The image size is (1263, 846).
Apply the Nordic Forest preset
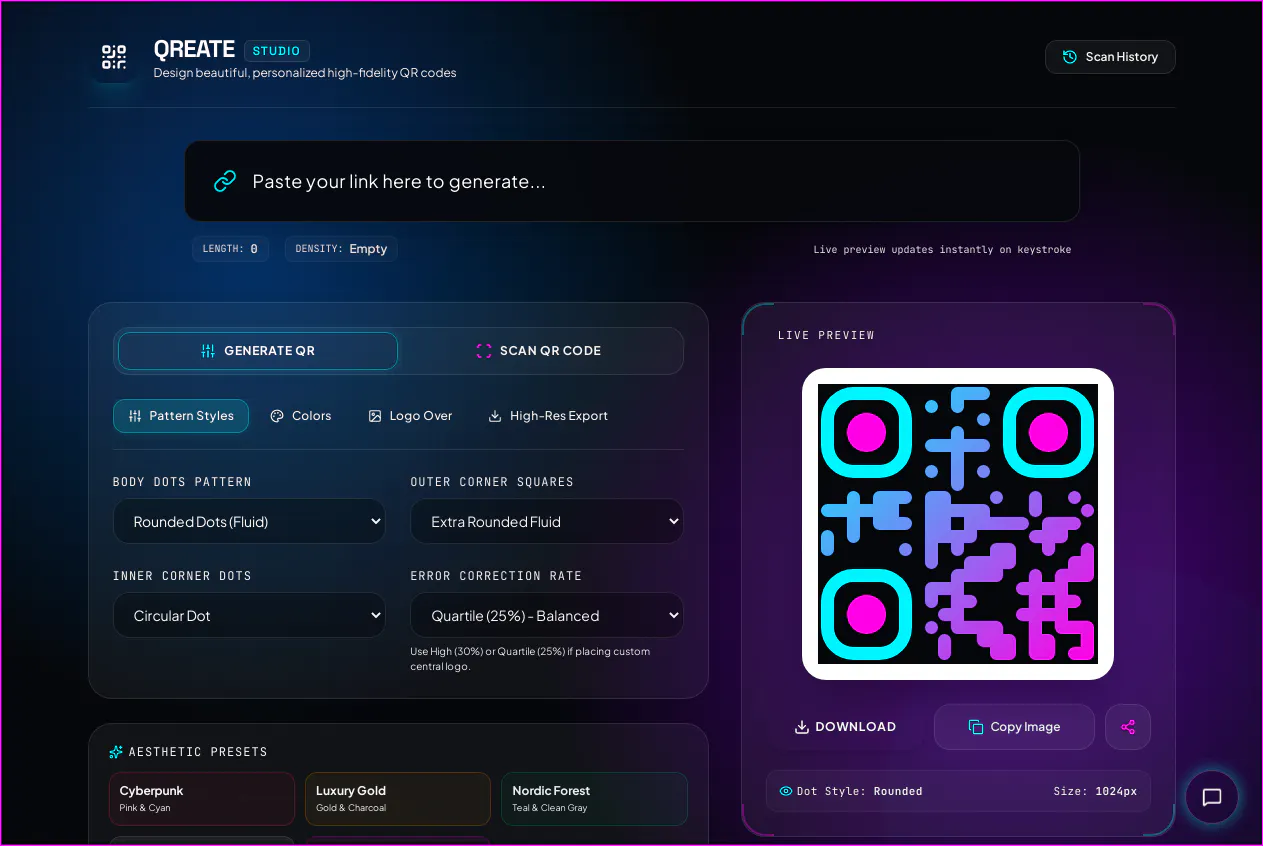(x=594, y=798)
